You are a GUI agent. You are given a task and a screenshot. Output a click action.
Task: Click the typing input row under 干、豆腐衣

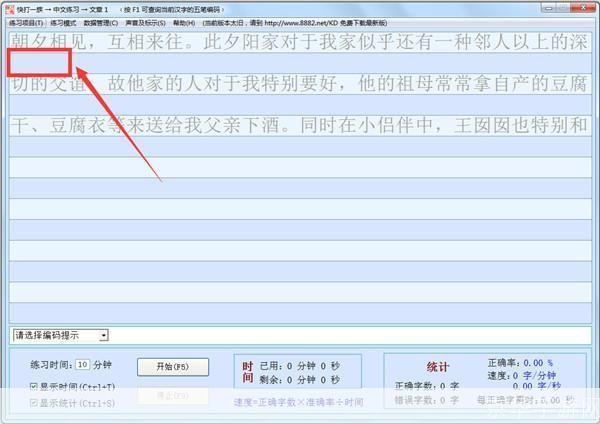(300, 147)
